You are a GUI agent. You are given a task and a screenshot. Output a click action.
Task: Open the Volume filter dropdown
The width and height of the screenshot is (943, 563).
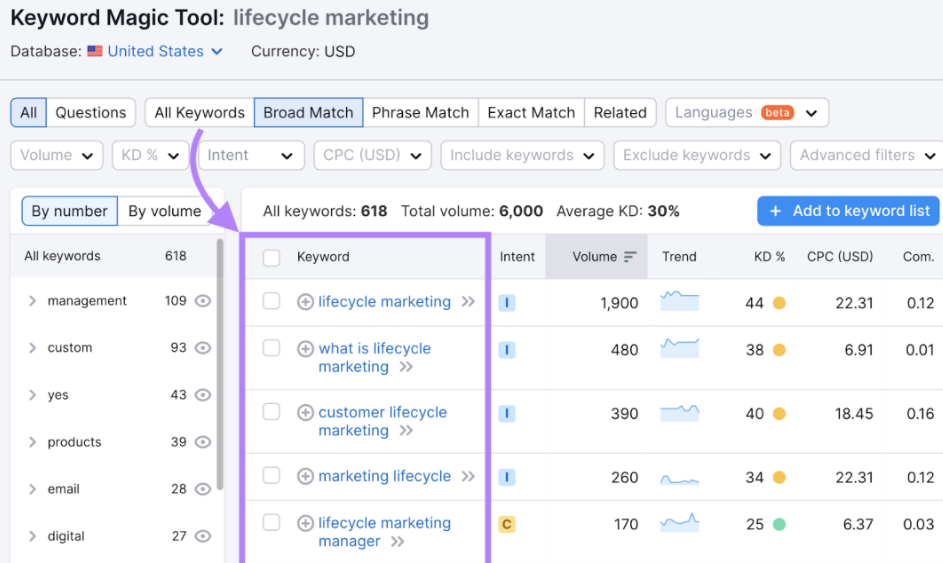click(57, 156)
